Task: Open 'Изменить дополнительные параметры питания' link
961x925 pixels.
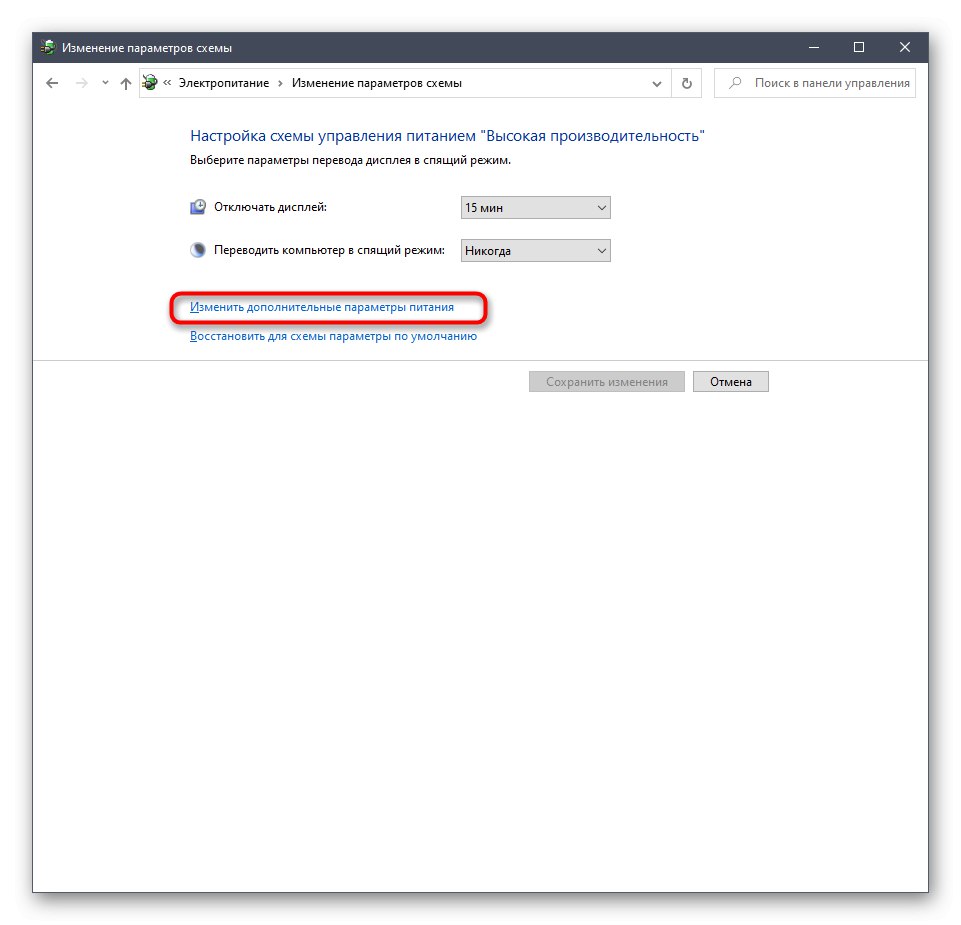Action: pyautogui.click(x=322, y=307)
